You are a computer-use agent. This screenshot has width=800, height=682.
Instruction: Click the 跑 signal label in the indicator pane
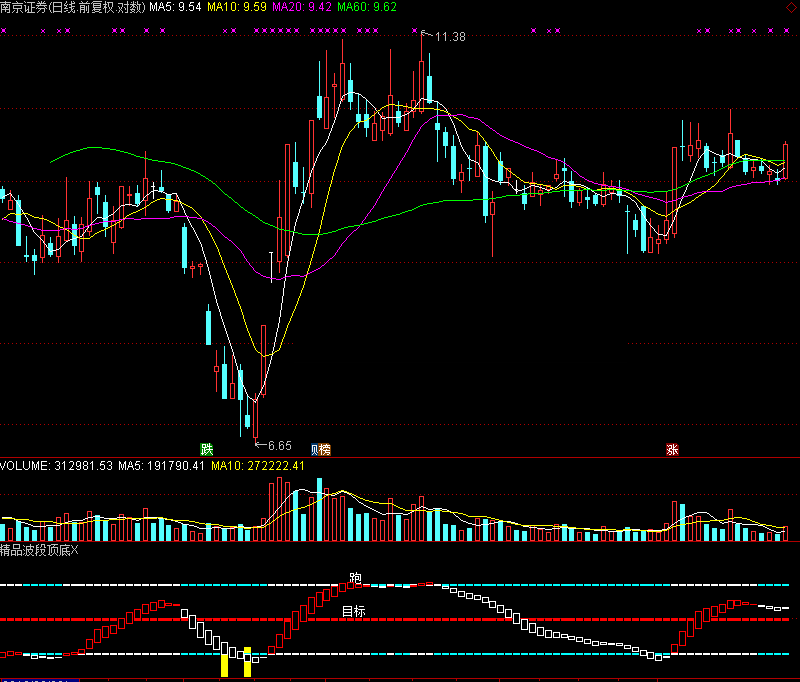point(355,578)
